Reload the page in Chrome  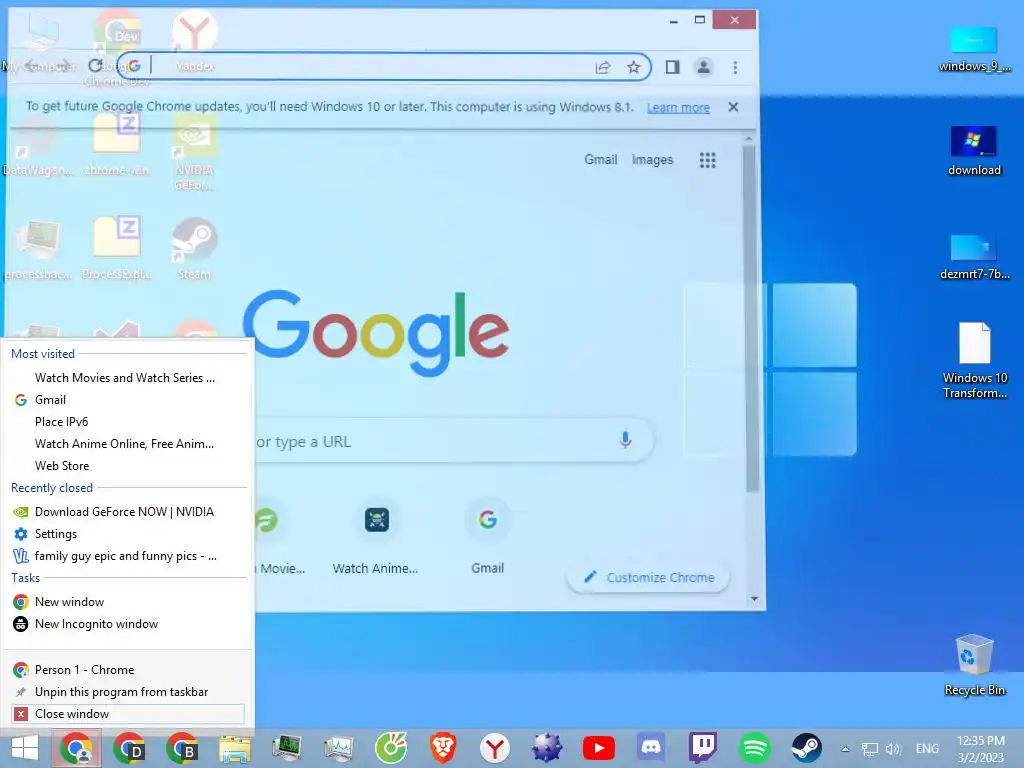(x=95, y=66)
